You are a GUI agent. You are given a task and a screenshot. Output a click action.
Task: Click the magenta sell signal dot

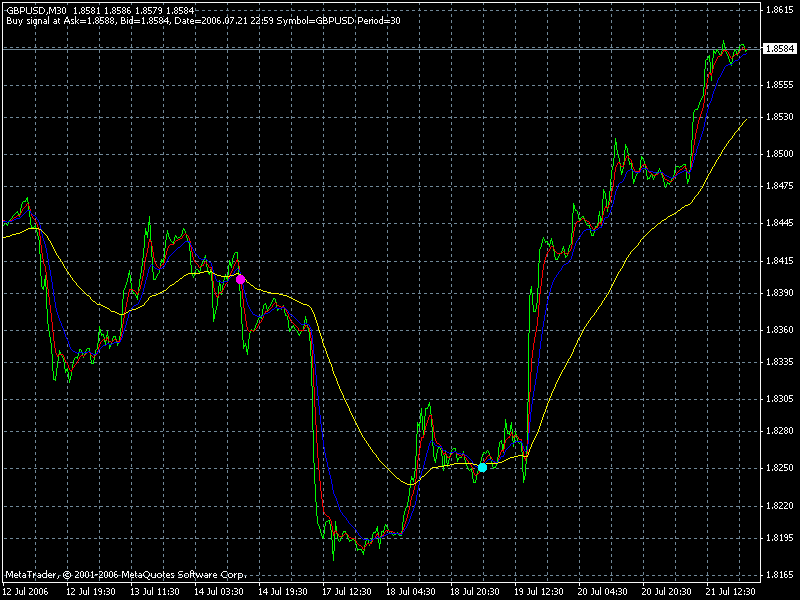click(240, 279)
